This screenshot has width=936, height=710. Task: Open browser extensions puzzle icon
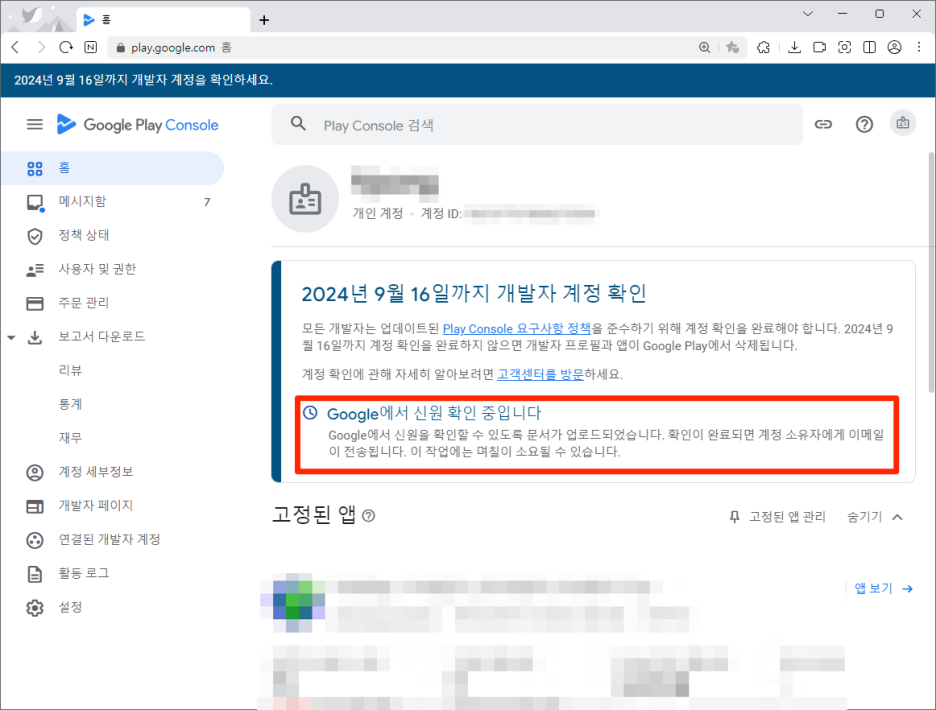(x=763, y=47)
